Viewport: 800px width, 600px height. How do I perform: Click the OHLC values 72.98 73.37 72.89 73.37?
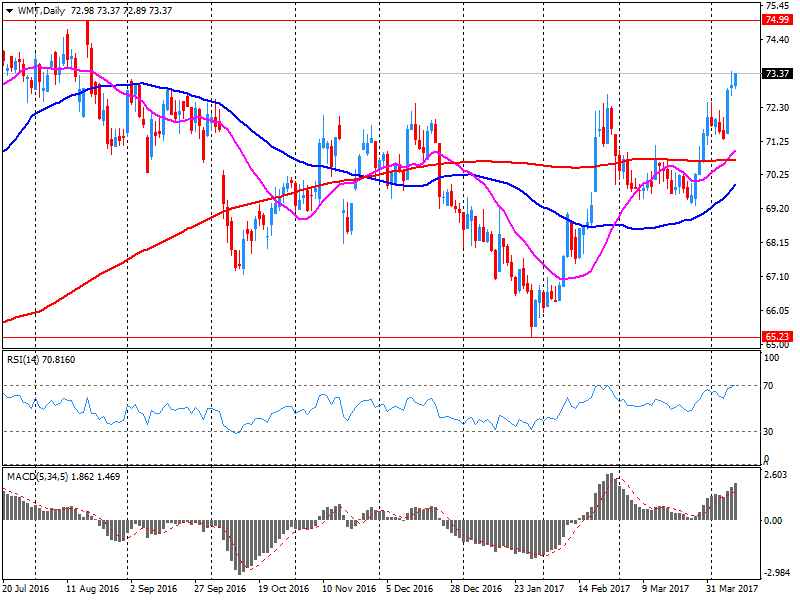coord(121,11)
